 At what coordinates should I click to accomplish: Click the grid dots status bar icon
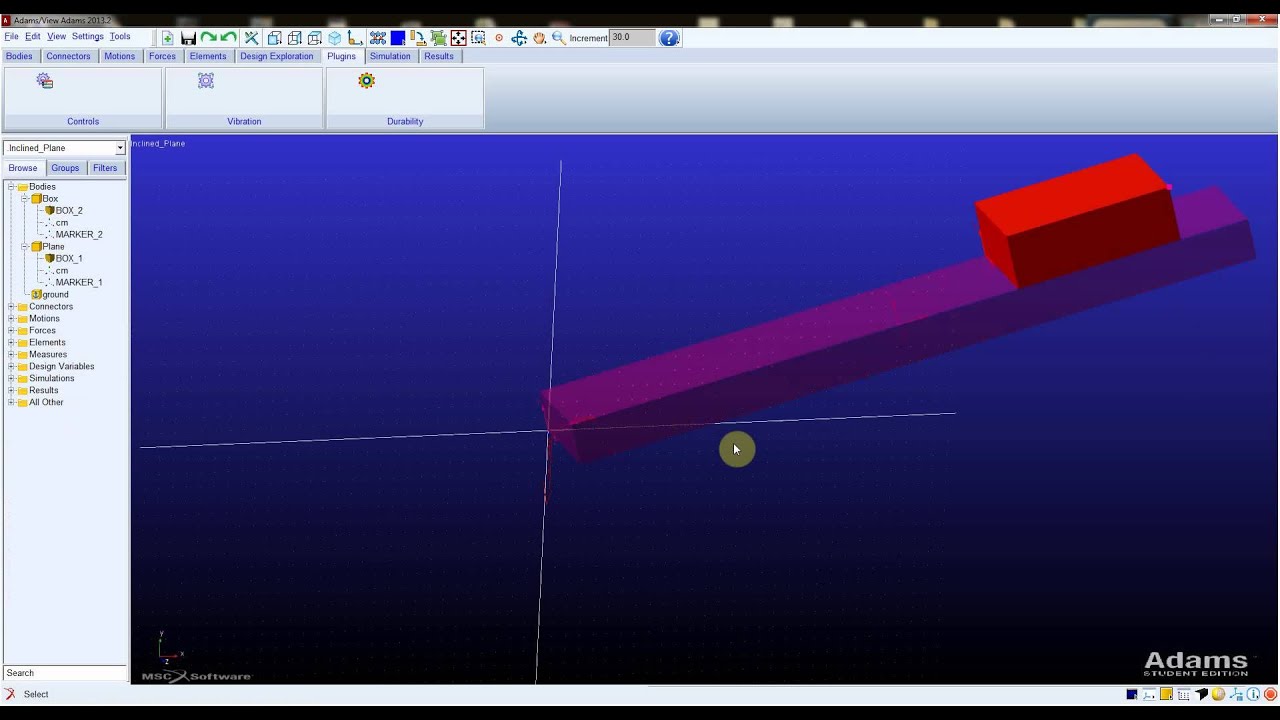(x=1183, y=694)
